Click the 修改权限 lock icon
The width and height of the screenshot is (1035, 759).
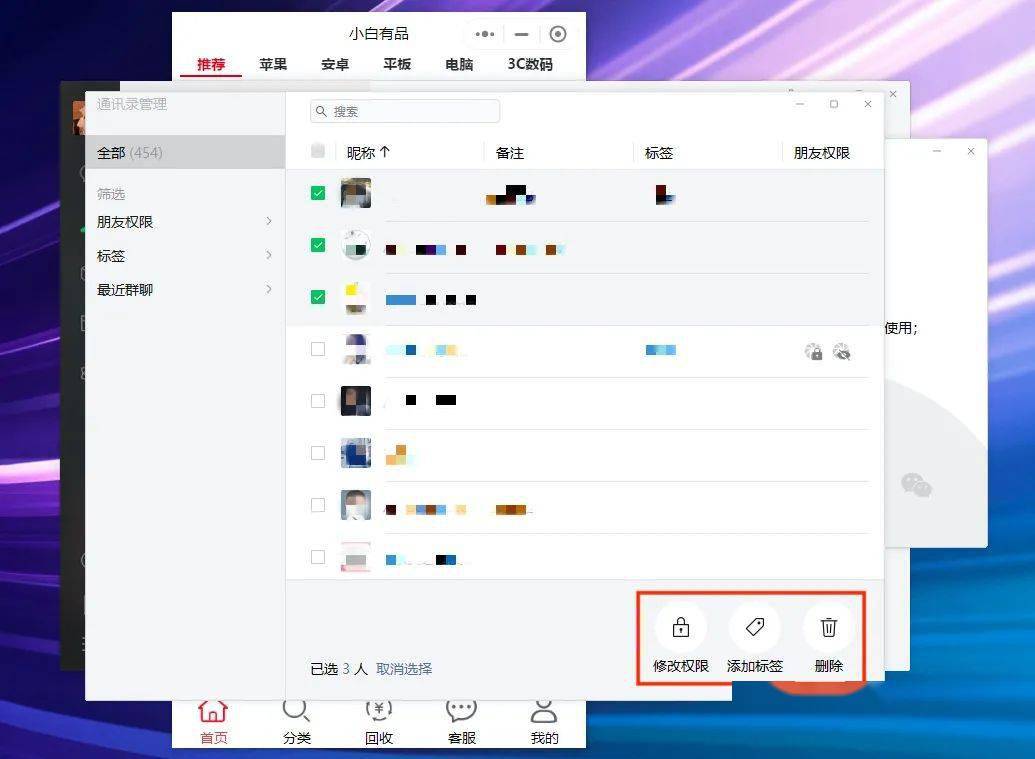click(x=679, y=626)
